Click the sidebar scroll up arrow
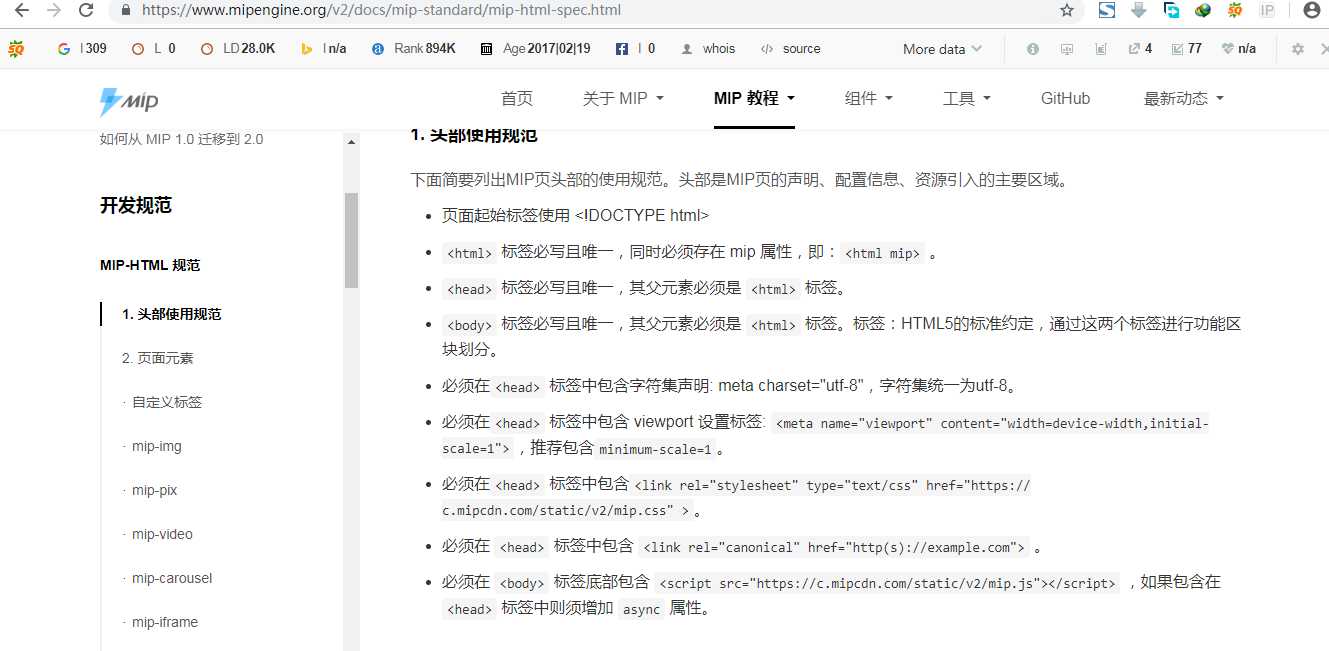 pyautogui.click(x=351, y=142)
